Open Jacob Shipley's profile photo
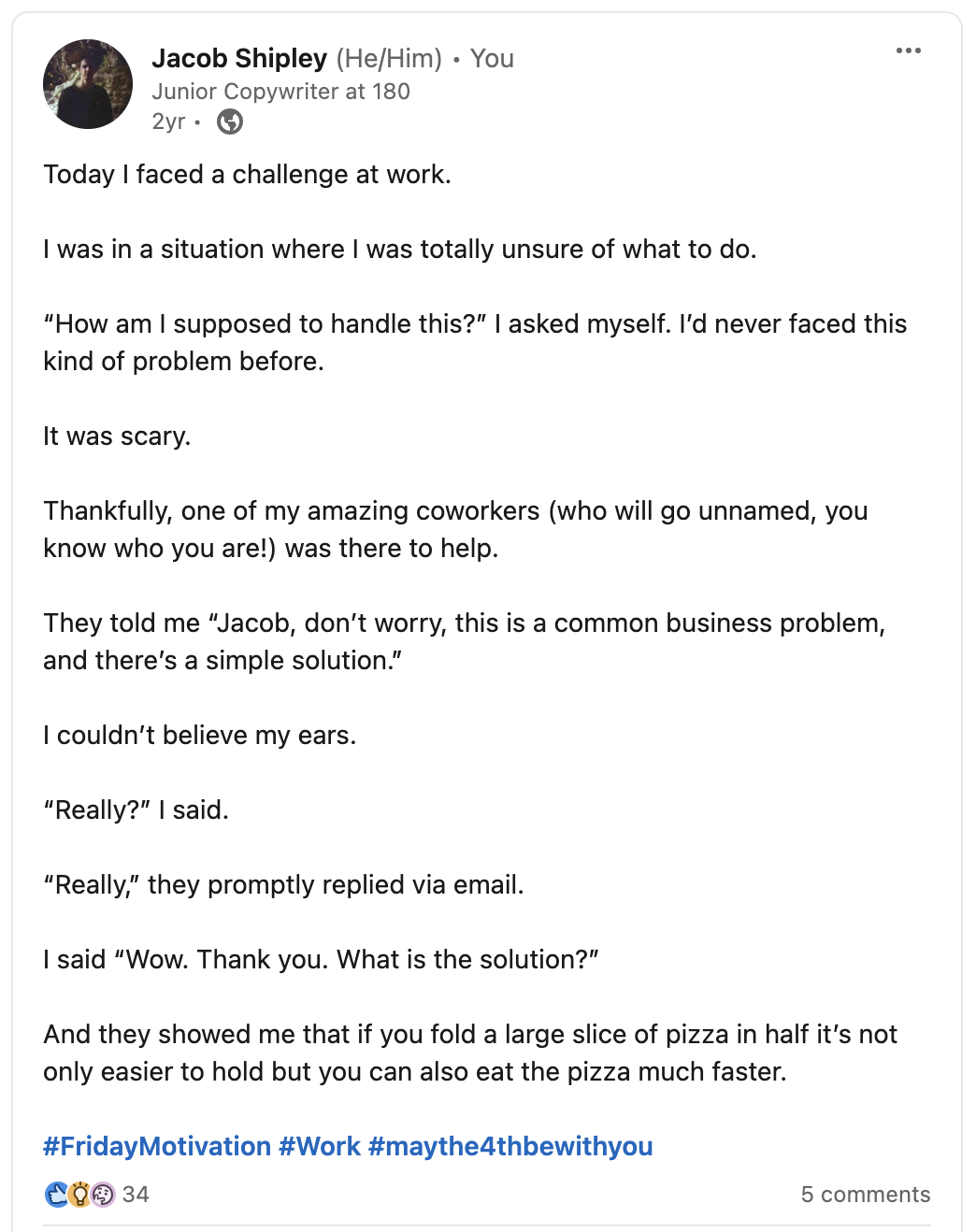The image size is (976, 1232). [x=88, y=84]
